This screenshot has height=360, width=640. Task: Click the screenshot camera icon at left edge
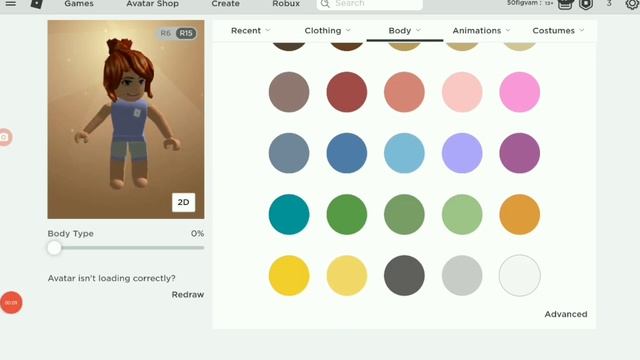(5, 137)
